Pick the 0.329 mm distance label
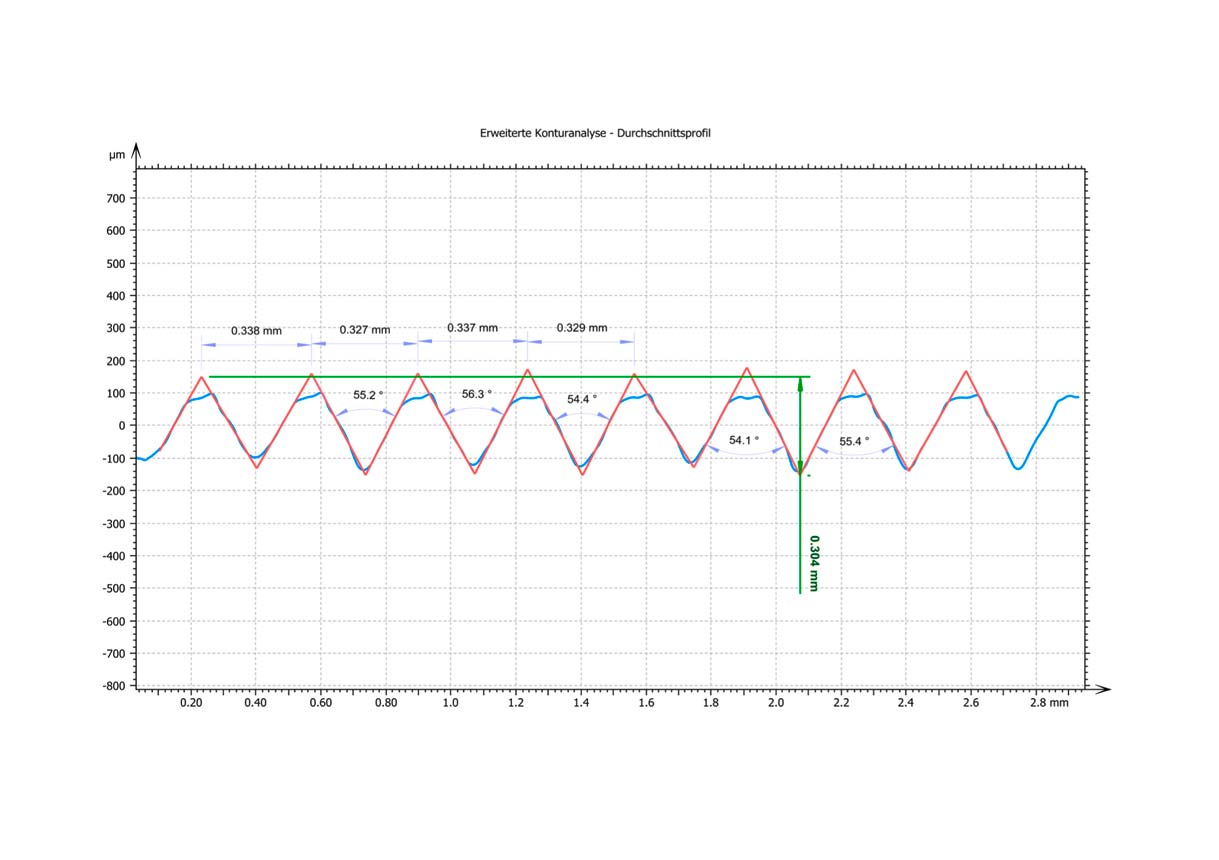 point(581,327)
